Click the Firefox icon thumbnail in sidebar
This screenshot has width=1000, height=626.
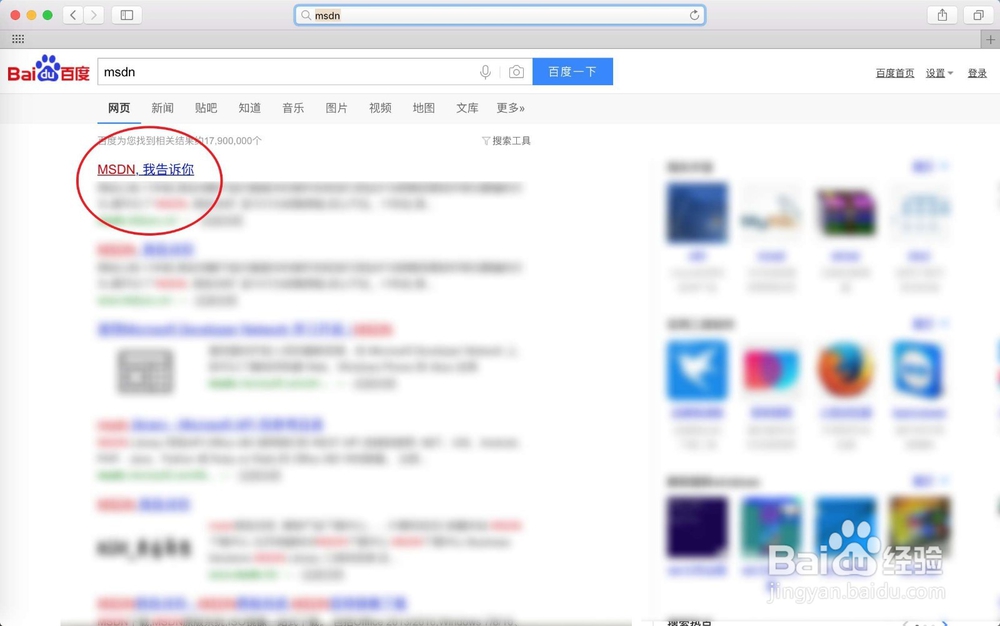[x=845, y=369]
